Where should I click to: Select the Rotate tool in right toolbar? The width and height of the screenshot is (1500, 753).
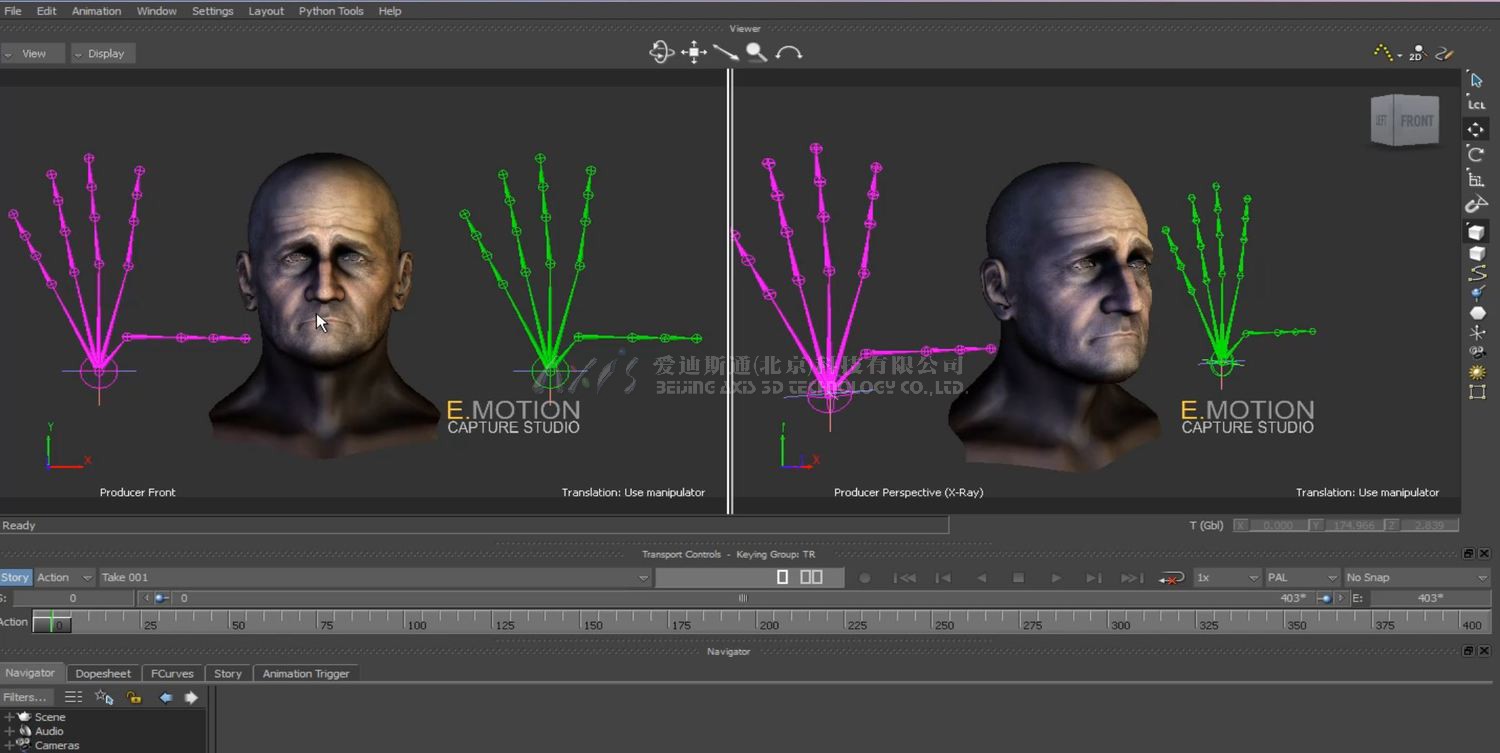coord(1476,154)
